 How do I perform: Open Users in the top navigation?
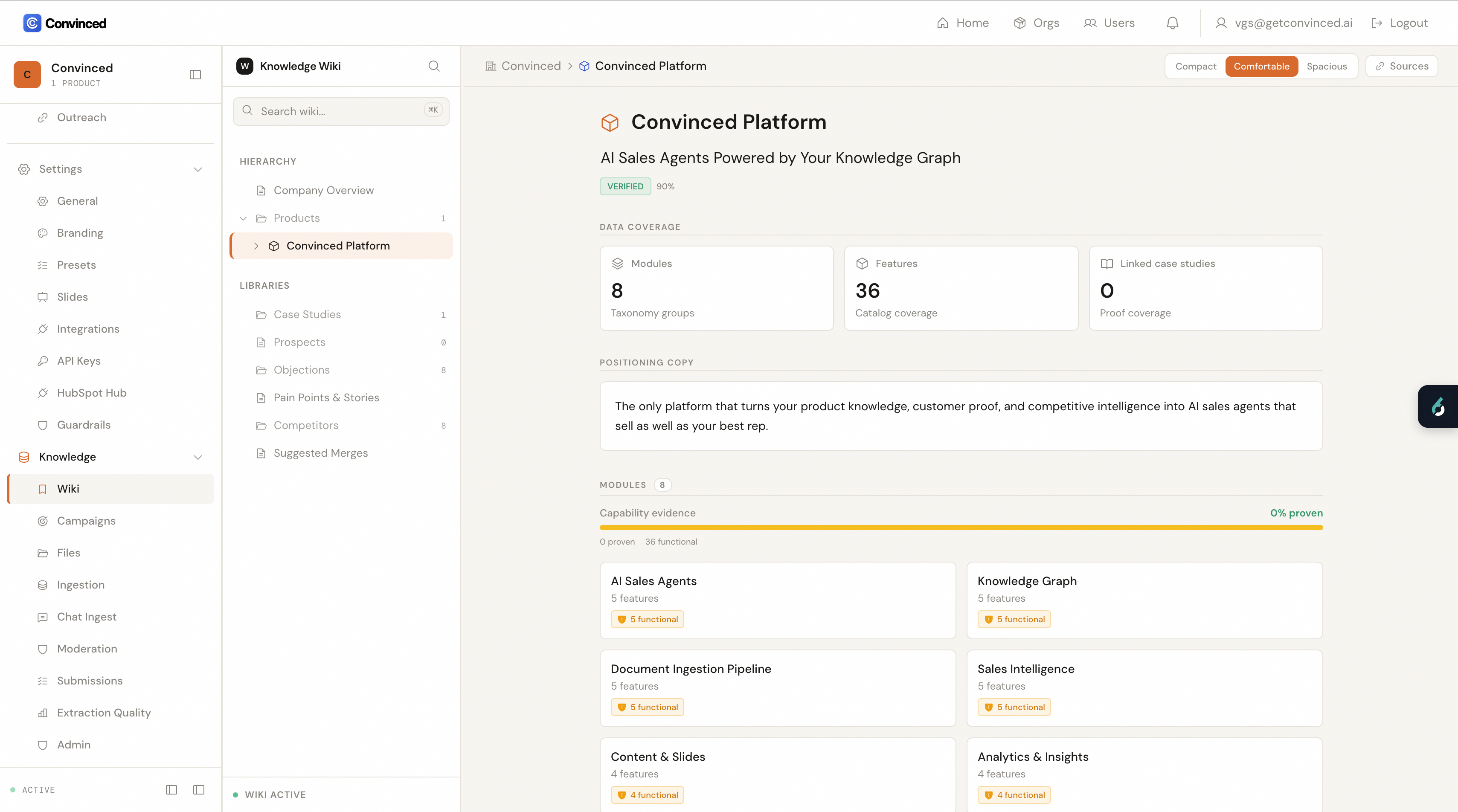coord(1109,23)
